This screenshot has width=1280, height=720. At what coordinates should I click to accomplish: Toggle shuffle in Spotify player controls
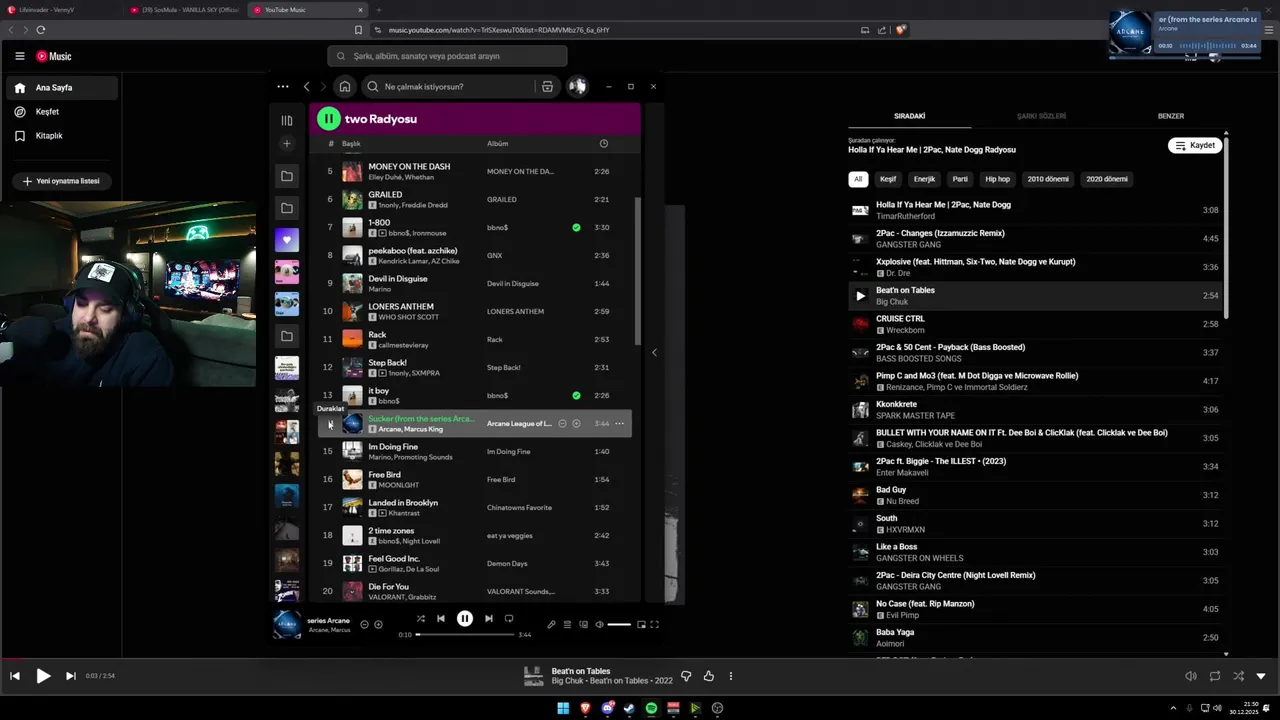pos(420,619)
